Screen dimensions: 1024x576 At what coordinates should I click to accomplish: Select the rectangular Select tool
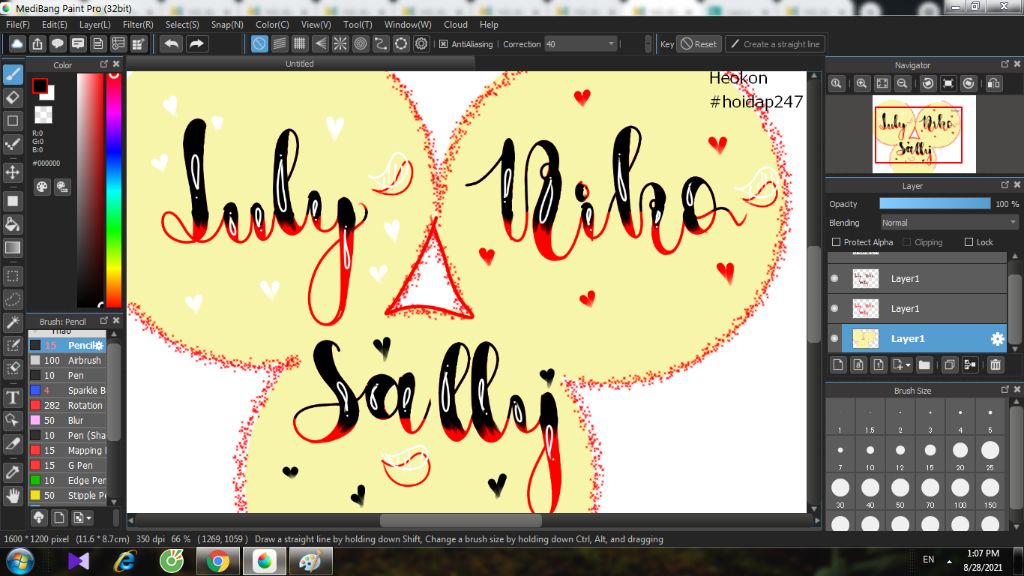[12, 276]
